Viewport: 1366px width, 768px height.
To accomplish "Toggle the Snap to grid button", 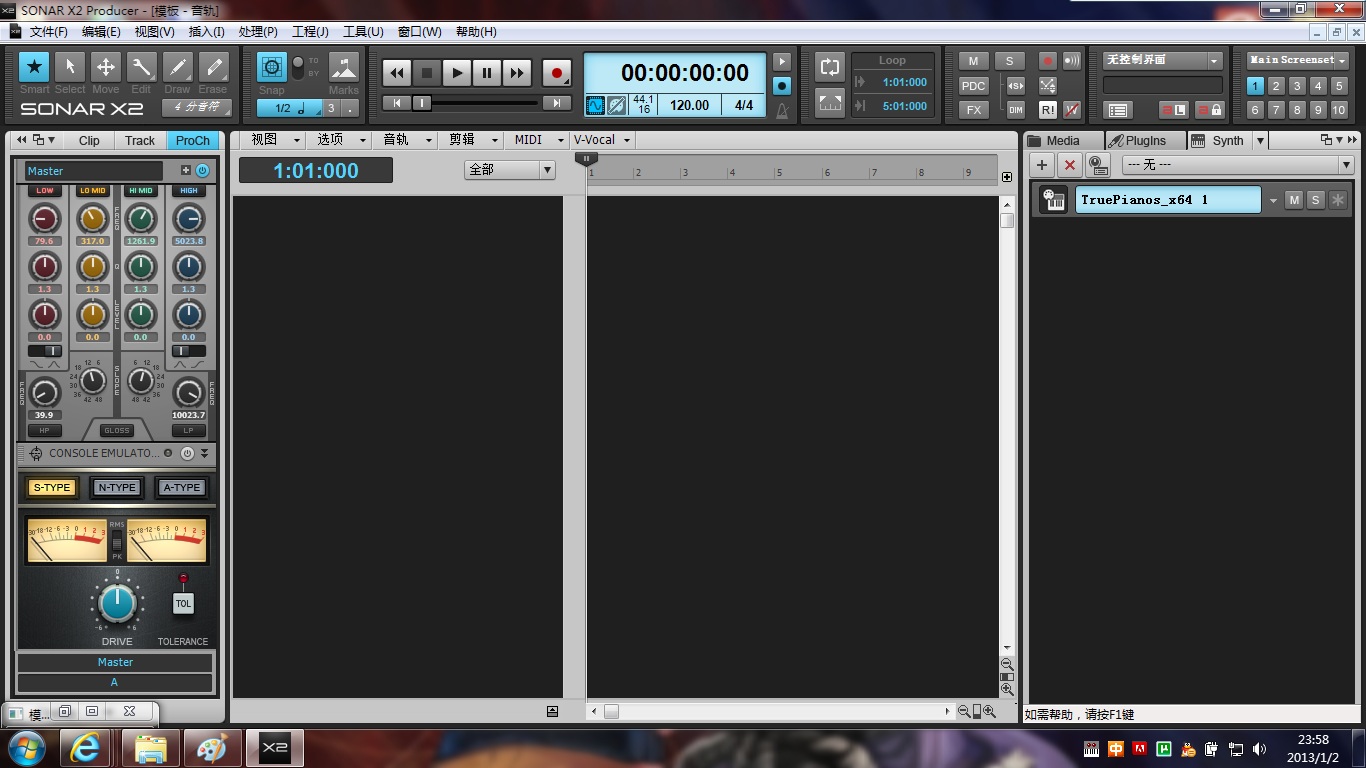I will [x=271, y=68].
